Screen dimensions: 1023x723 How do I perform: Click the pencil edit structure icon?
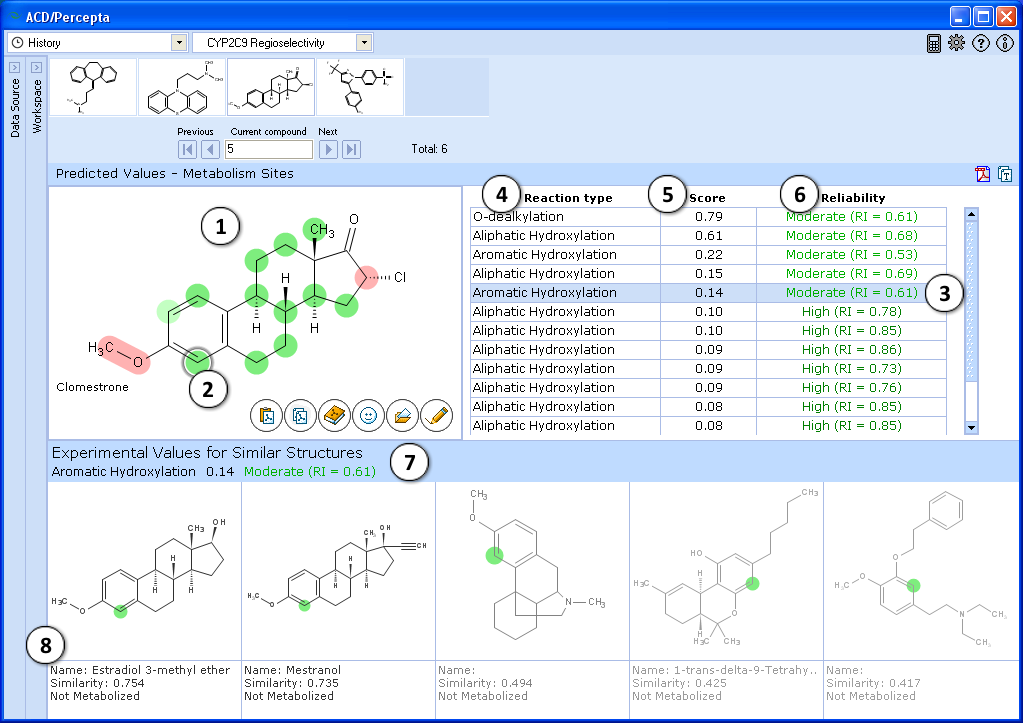point(437,414)
